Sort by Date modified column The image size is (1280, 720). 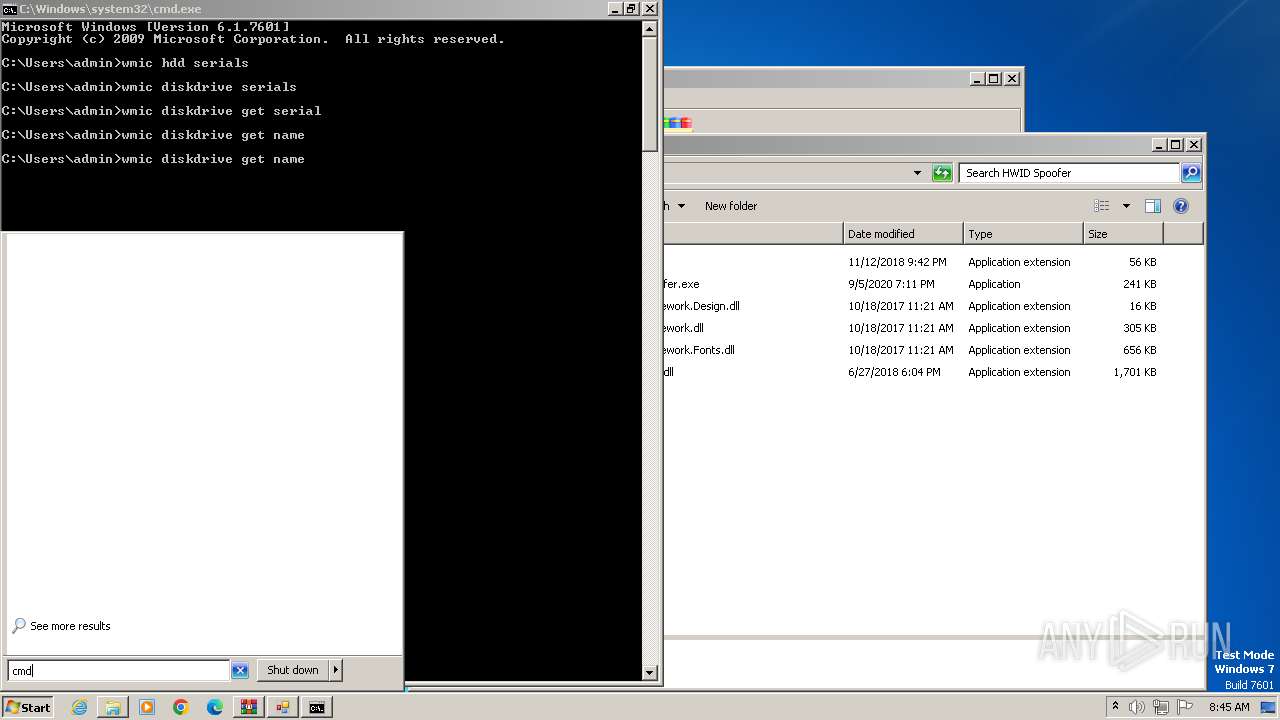coord(903,234)
